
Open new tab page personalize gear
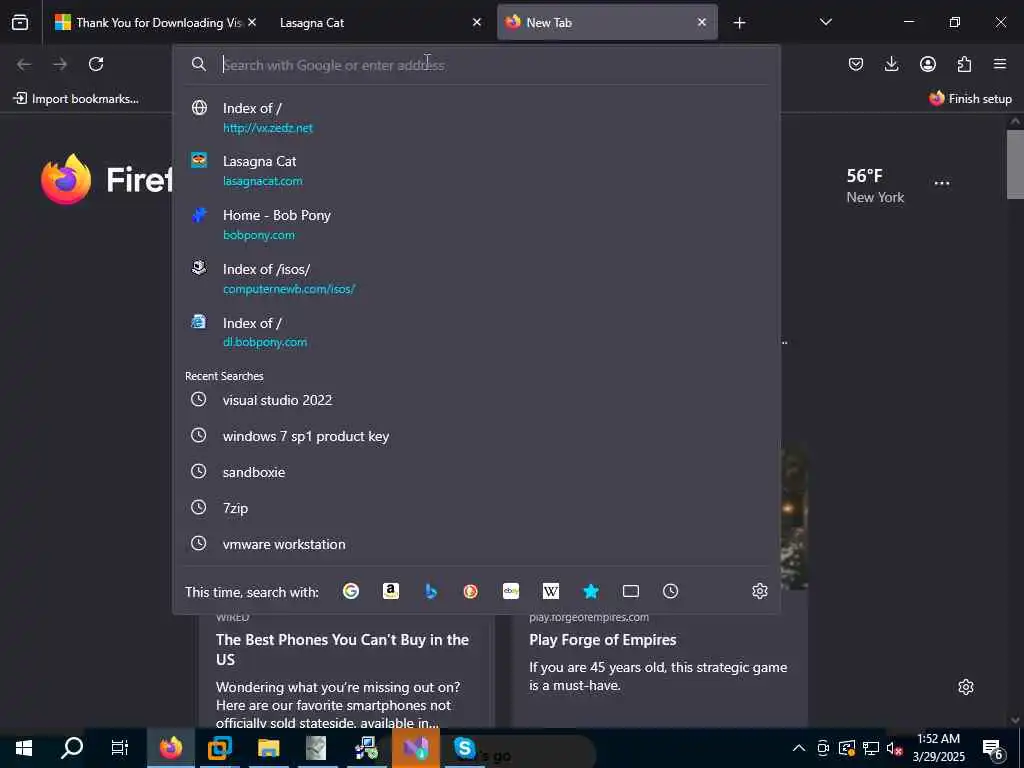coord(966,687)
